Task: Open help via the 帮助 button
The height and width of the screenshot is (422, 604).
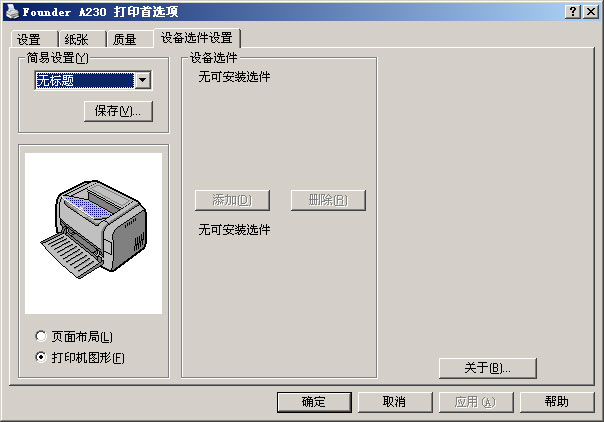Action: [557, 402]
